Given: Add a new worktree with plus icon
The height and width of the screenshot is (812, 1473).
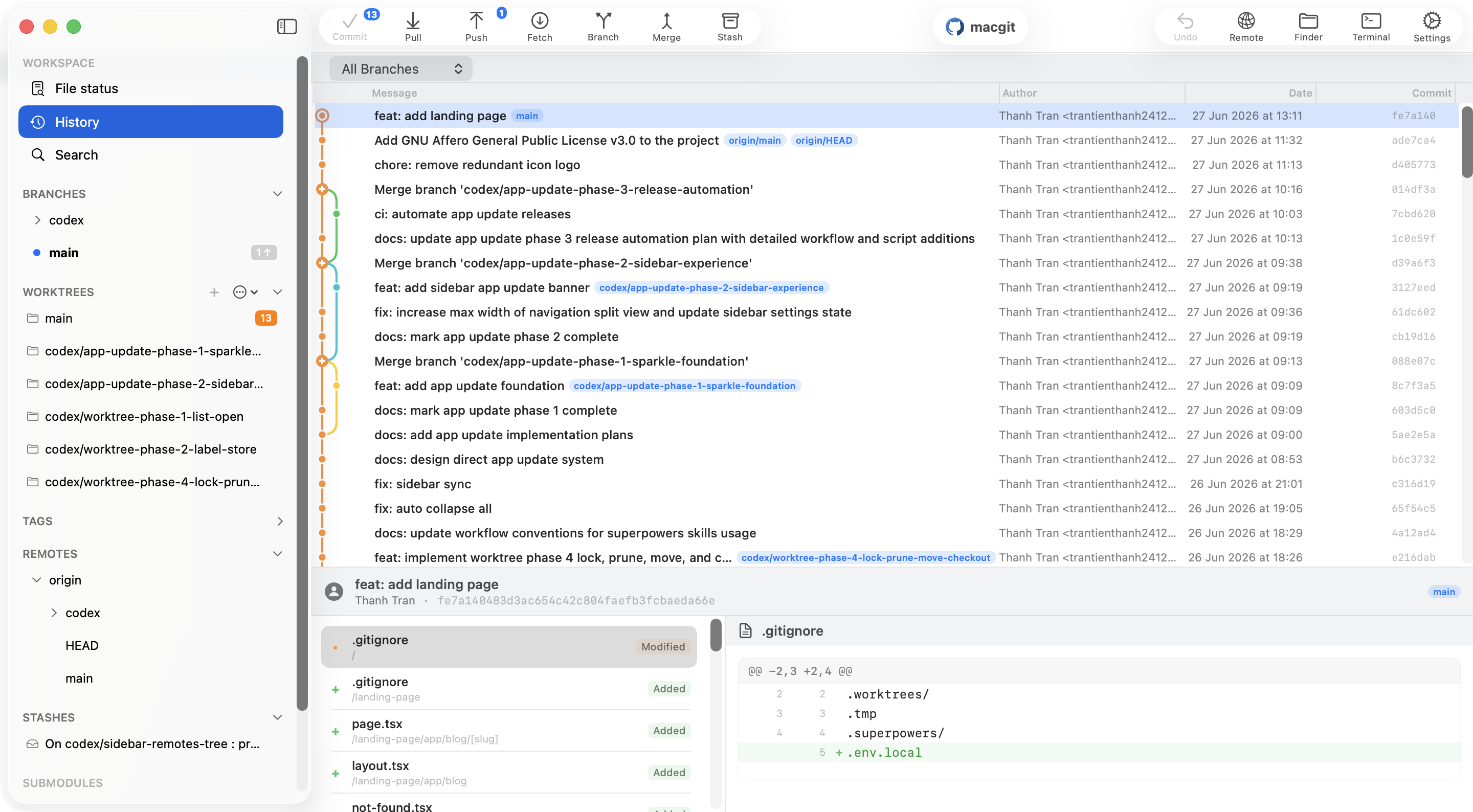Looking at the screenshot, I should (x=214, y=292).
